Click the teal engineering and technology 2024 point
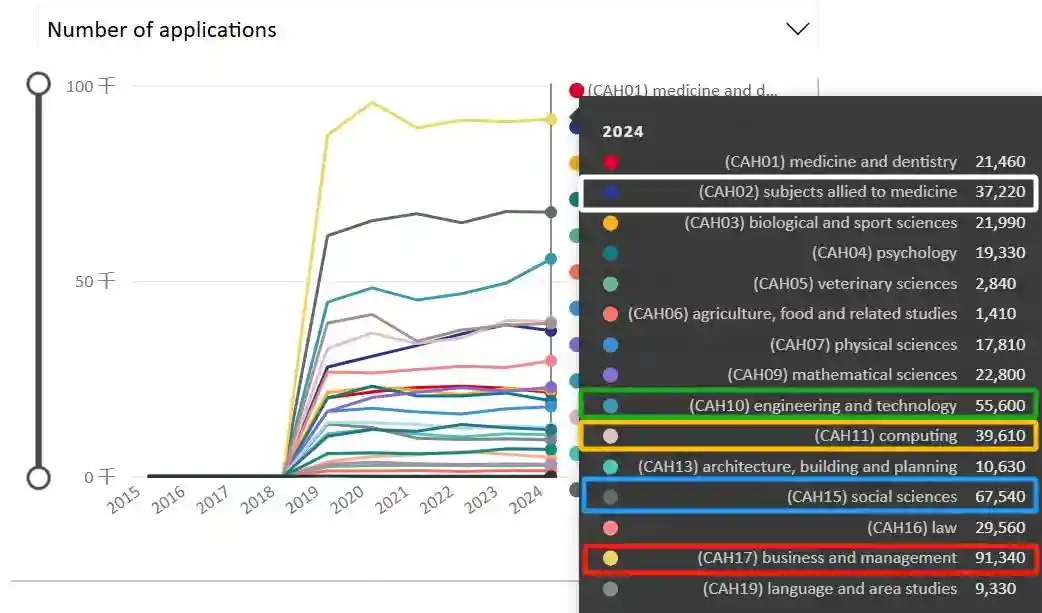This screenshot has width=1042, height=613. pos(551,259)
